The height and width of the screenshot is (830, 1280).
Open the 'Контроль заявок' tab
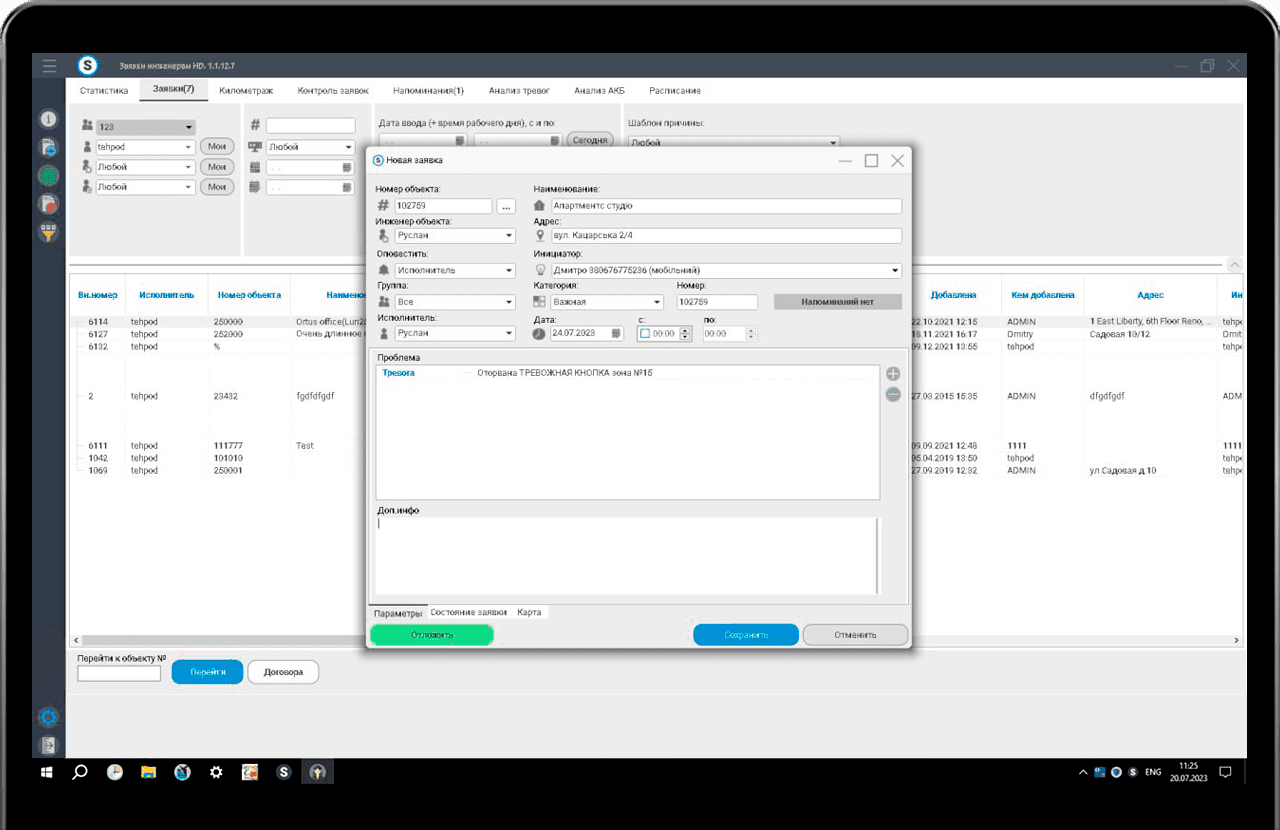(333, 90)
